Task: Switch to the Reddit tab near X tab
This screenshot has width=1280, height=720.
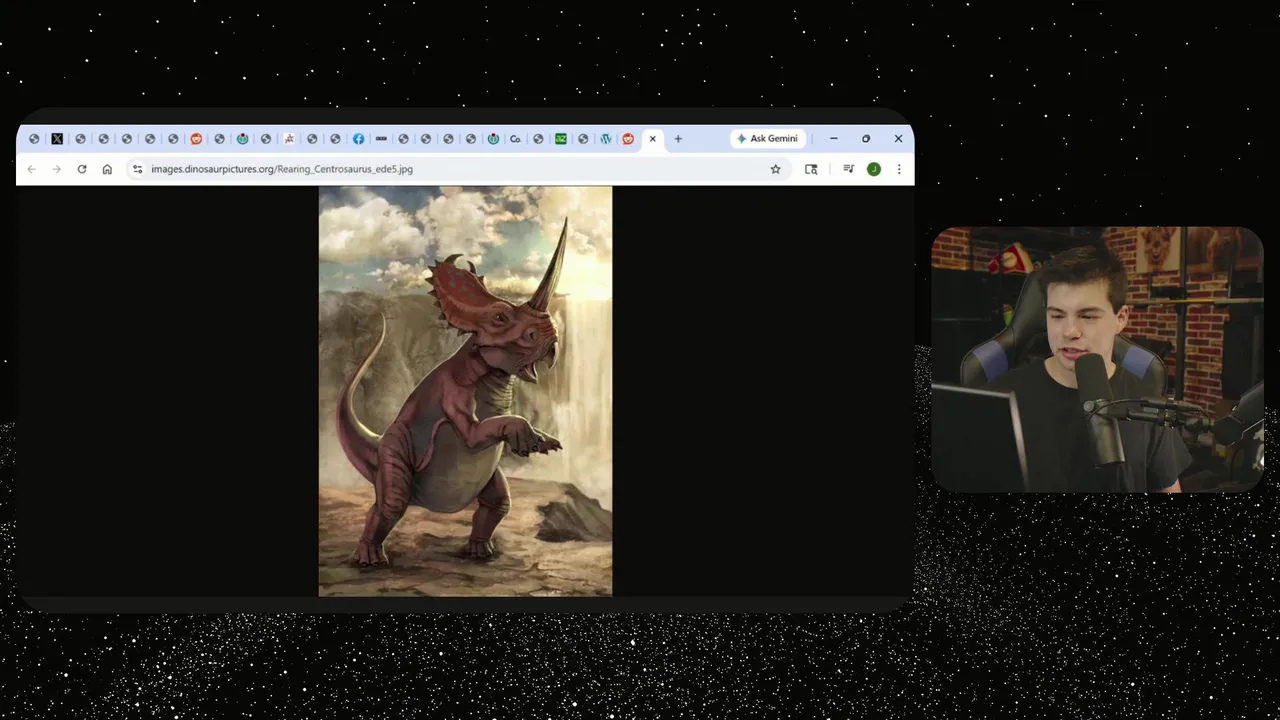Action: 196,139
